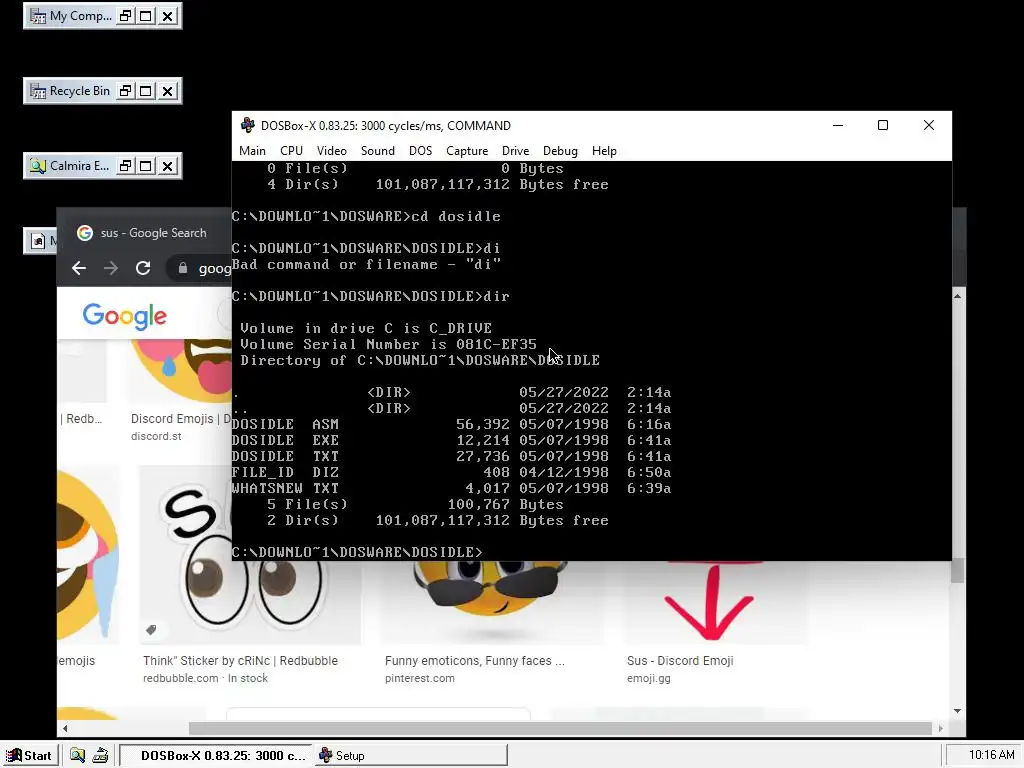Maximize the DOSBox-X window

coord(883,125)
